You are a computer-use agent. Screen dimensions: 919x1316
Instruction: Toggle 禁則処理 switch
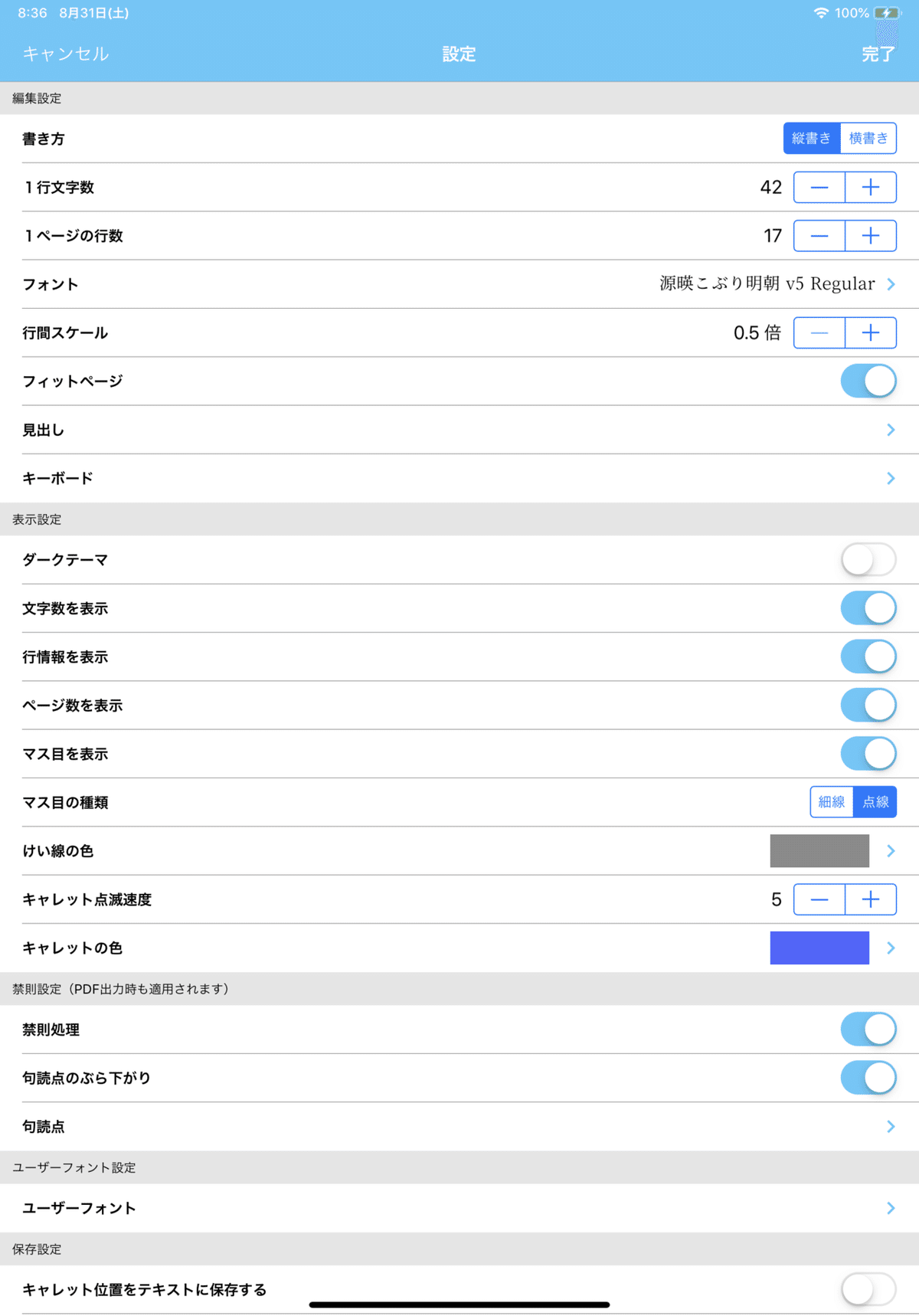(868, 1030)
